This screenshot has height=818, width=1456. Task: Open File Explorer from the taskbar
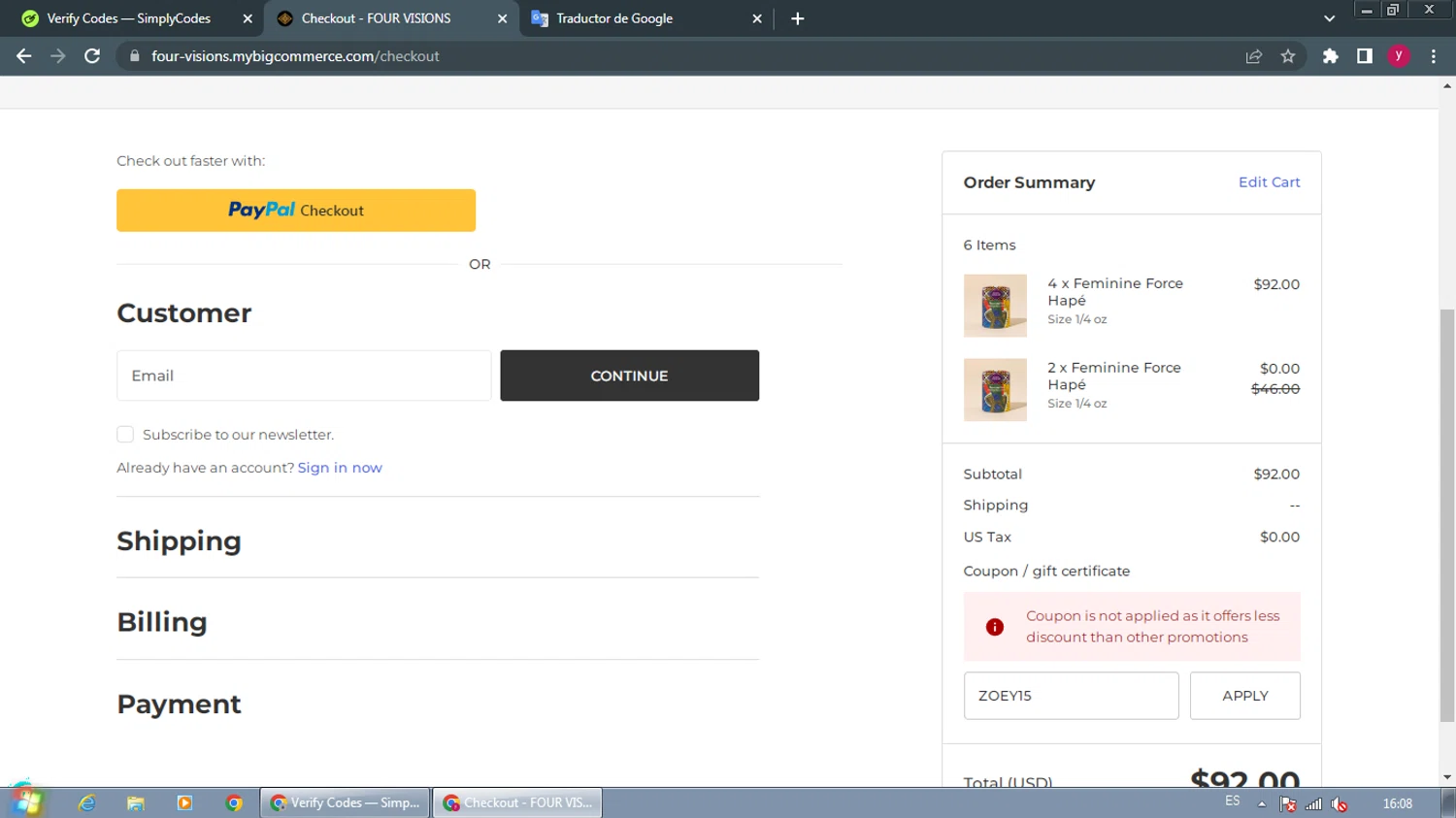(136, 803)
